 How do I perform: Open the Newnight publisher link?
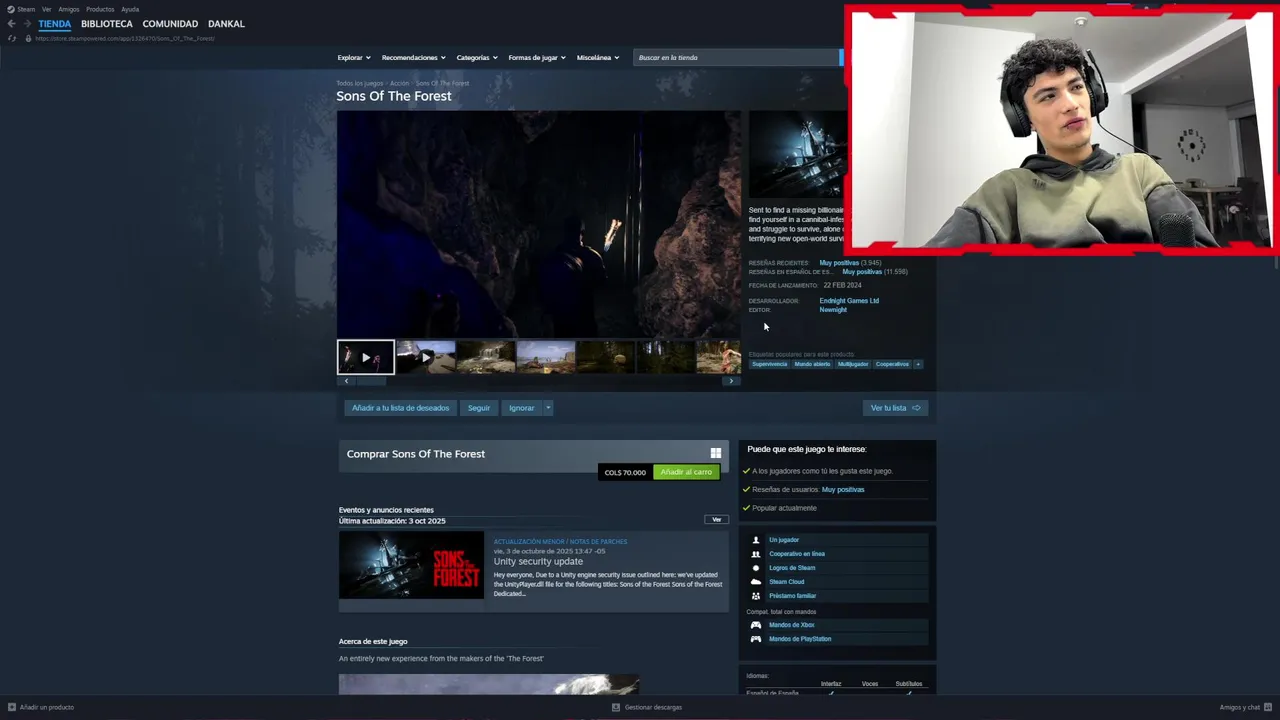833,310
